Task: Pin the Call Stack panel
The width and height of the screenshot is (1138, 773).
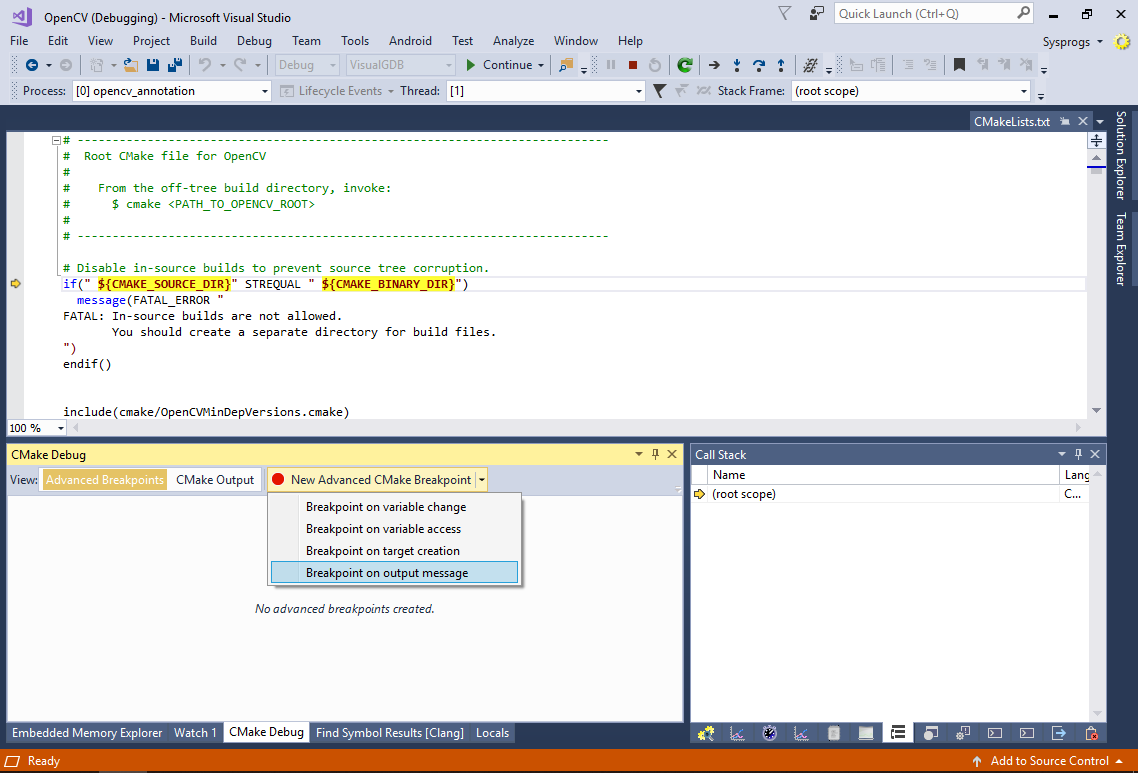Action: (x=1078, y=454)
